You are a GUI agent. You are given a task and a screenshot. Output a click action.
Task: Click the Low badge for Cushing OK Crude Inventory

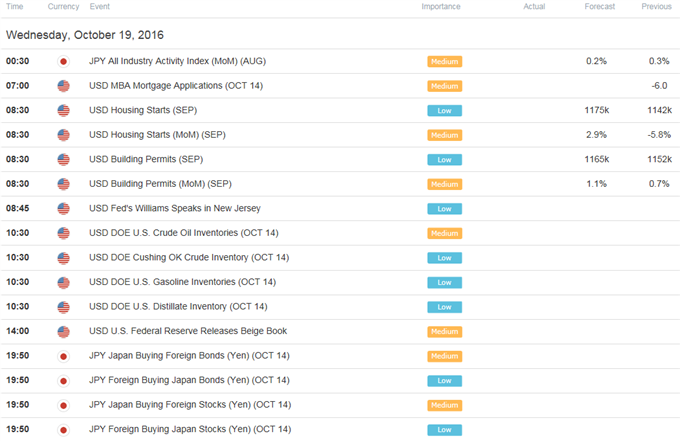pos(445,258)
